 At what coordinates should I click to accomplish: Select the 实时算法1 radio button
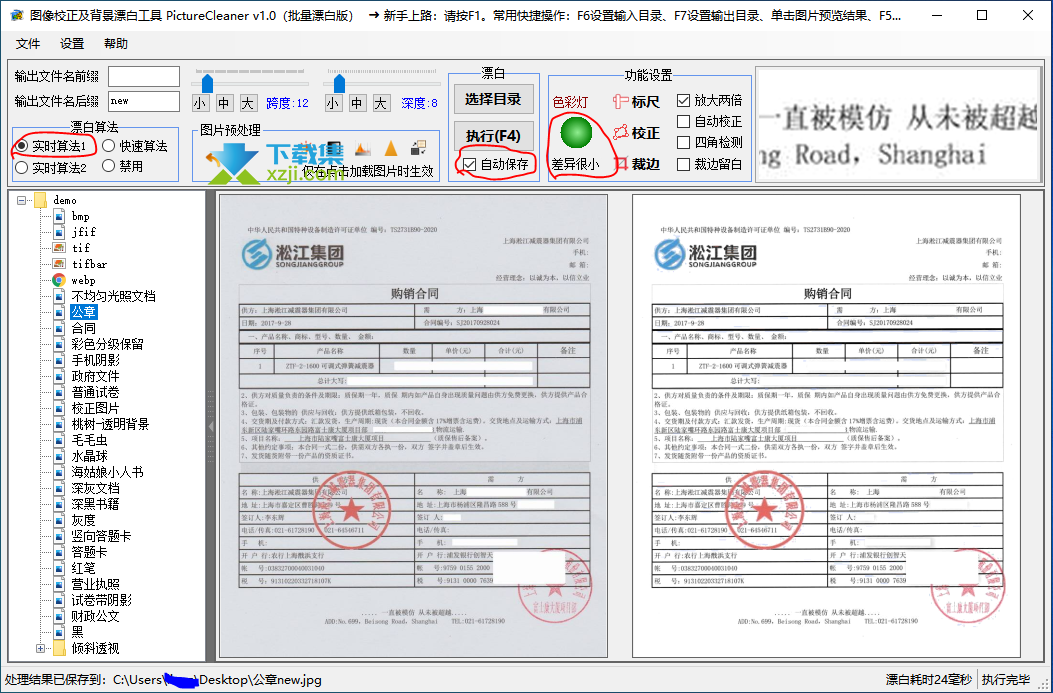21,146
